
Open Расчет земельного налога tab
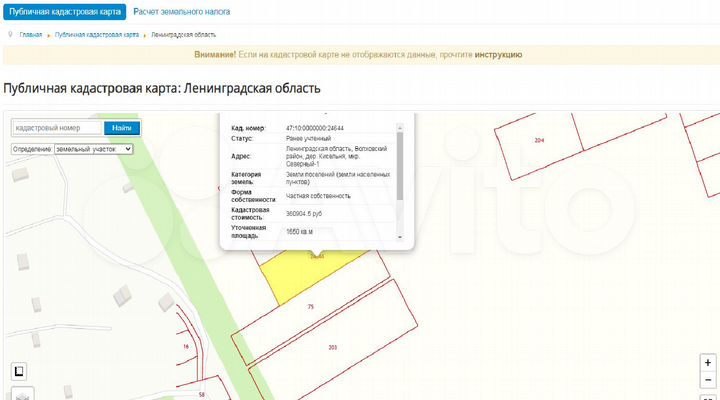(181, 12)
